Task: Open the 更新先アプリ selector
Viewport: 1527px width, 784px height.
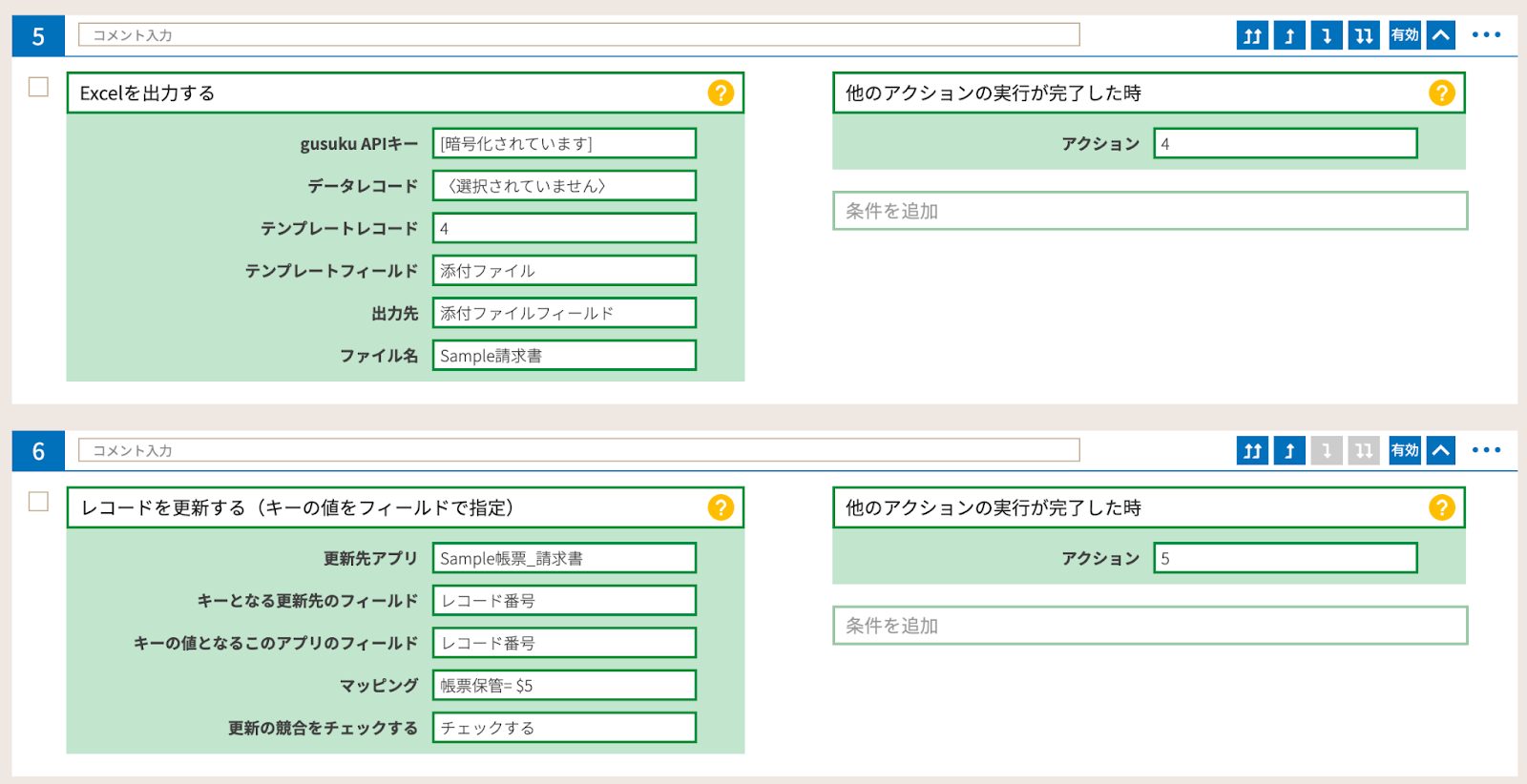Action: click(564, 558)
